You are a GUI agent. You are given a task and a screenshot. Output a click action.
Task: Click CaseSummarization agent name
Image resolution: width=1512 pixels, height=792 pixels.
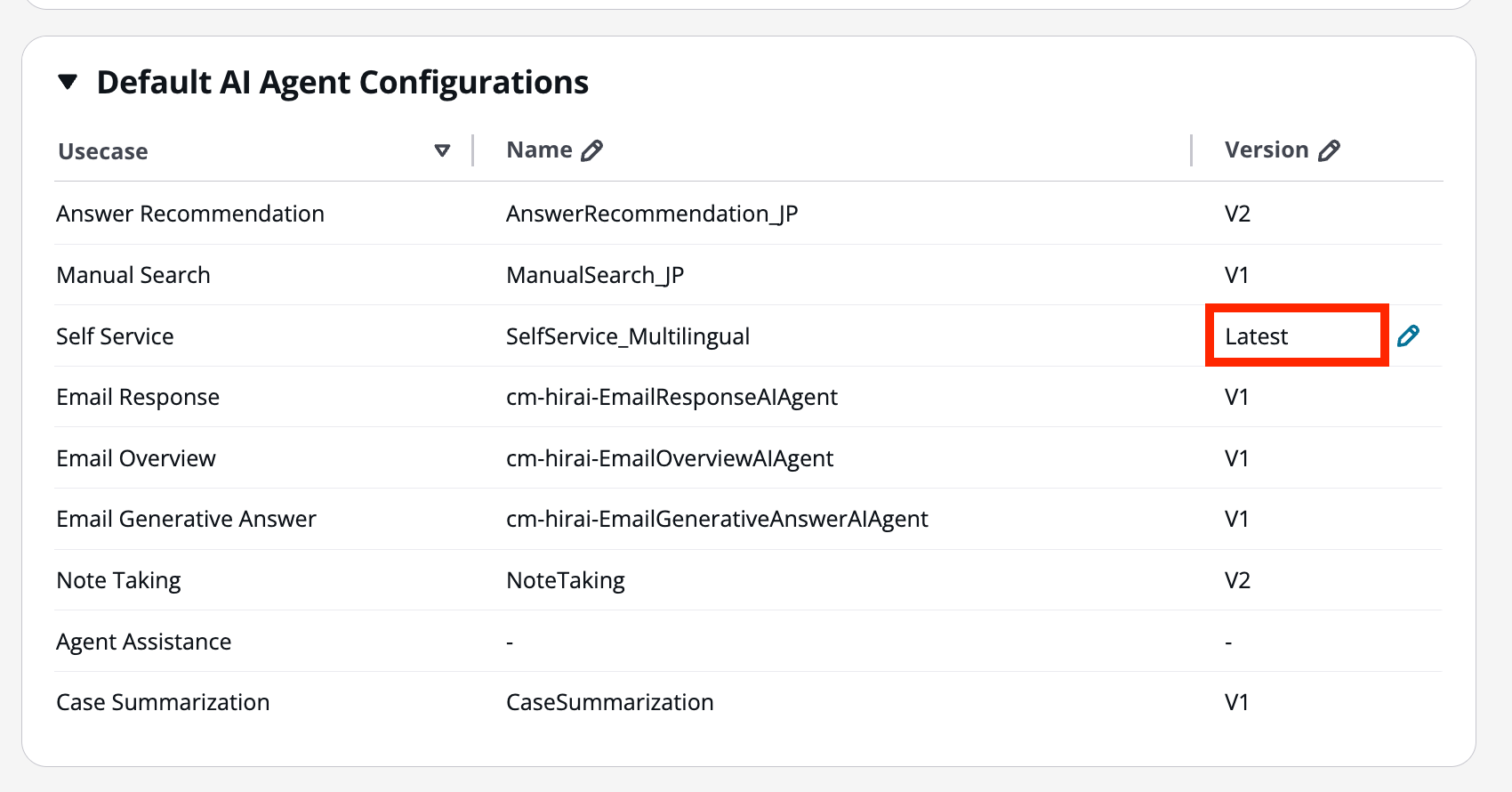[609, 702]
